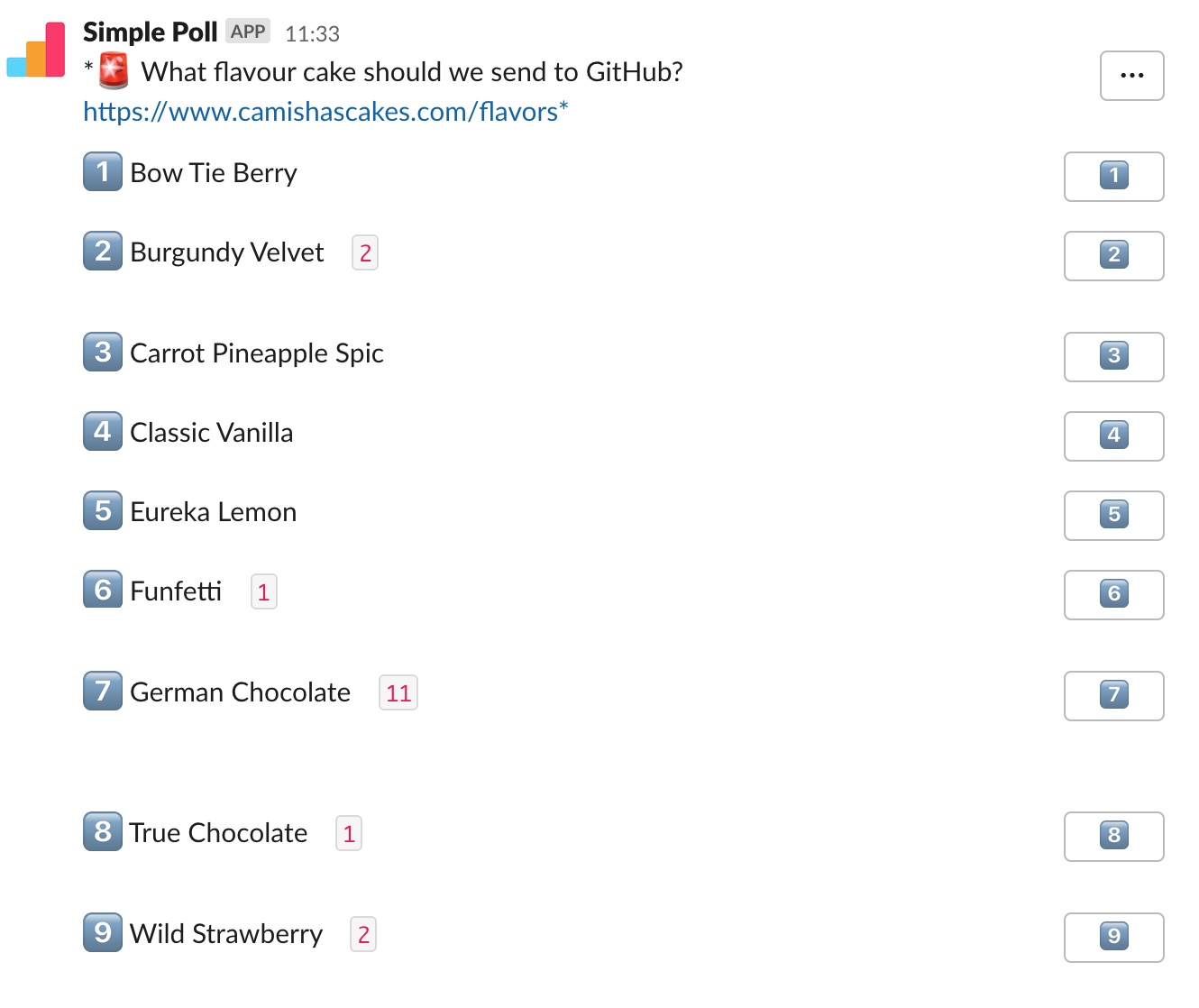Cast vote 4 for Classic Vanilla
This screenshot has height=1008, width=1199.
pyautogui.click(x=1113, y=435)
